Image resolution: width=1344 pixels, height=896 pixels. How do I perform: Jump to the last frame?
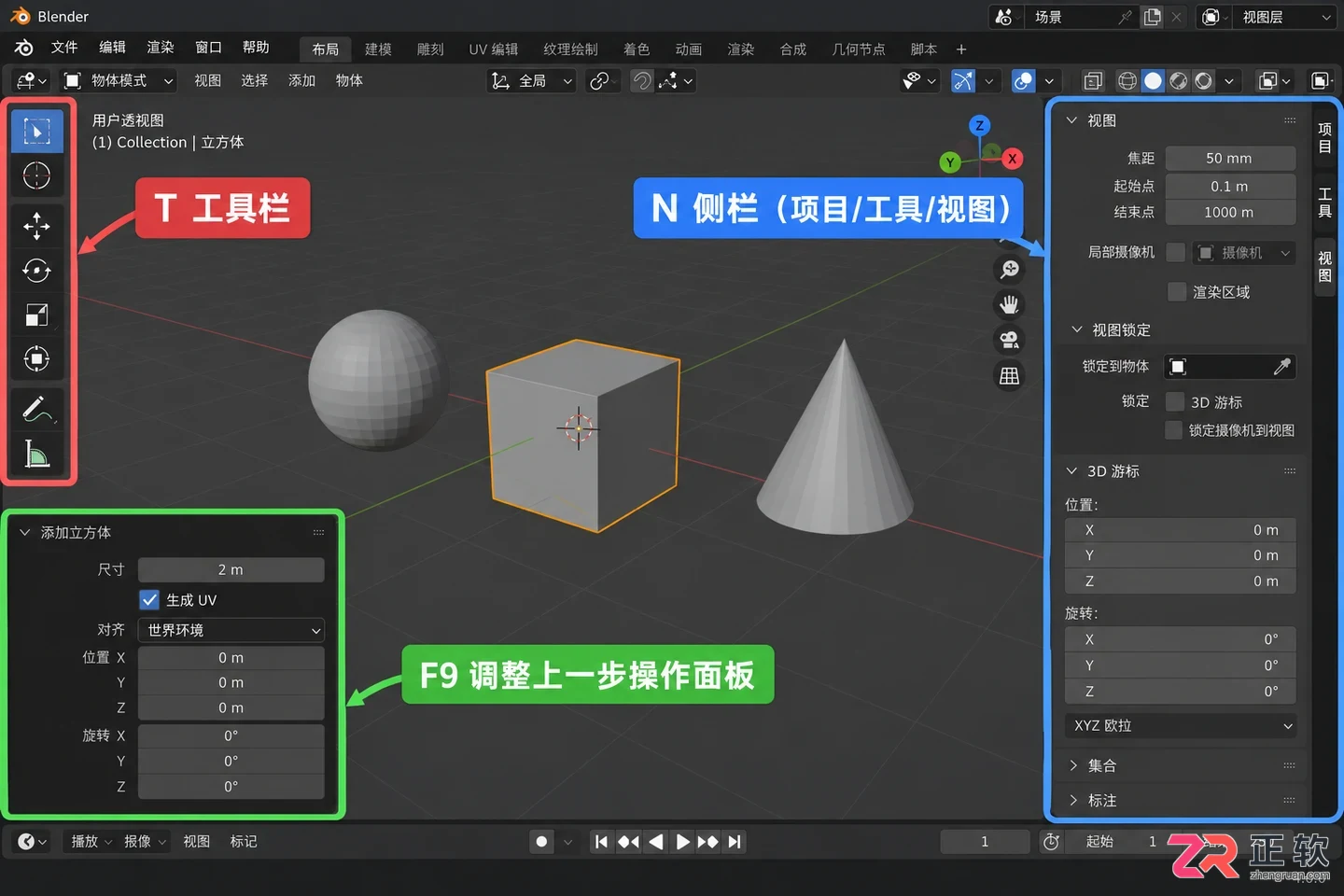pyautogui.click(x=735, y=842)
